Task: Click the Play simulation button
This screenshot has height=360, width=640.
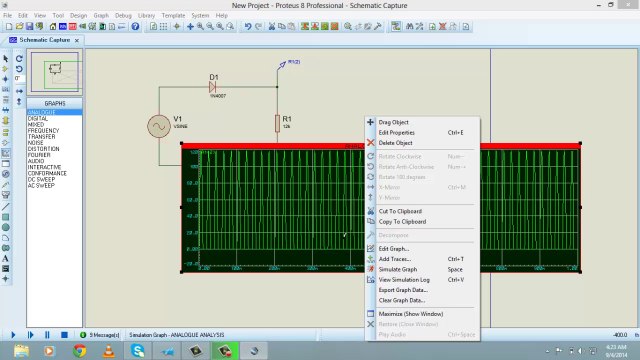Action: pos(13,335)
